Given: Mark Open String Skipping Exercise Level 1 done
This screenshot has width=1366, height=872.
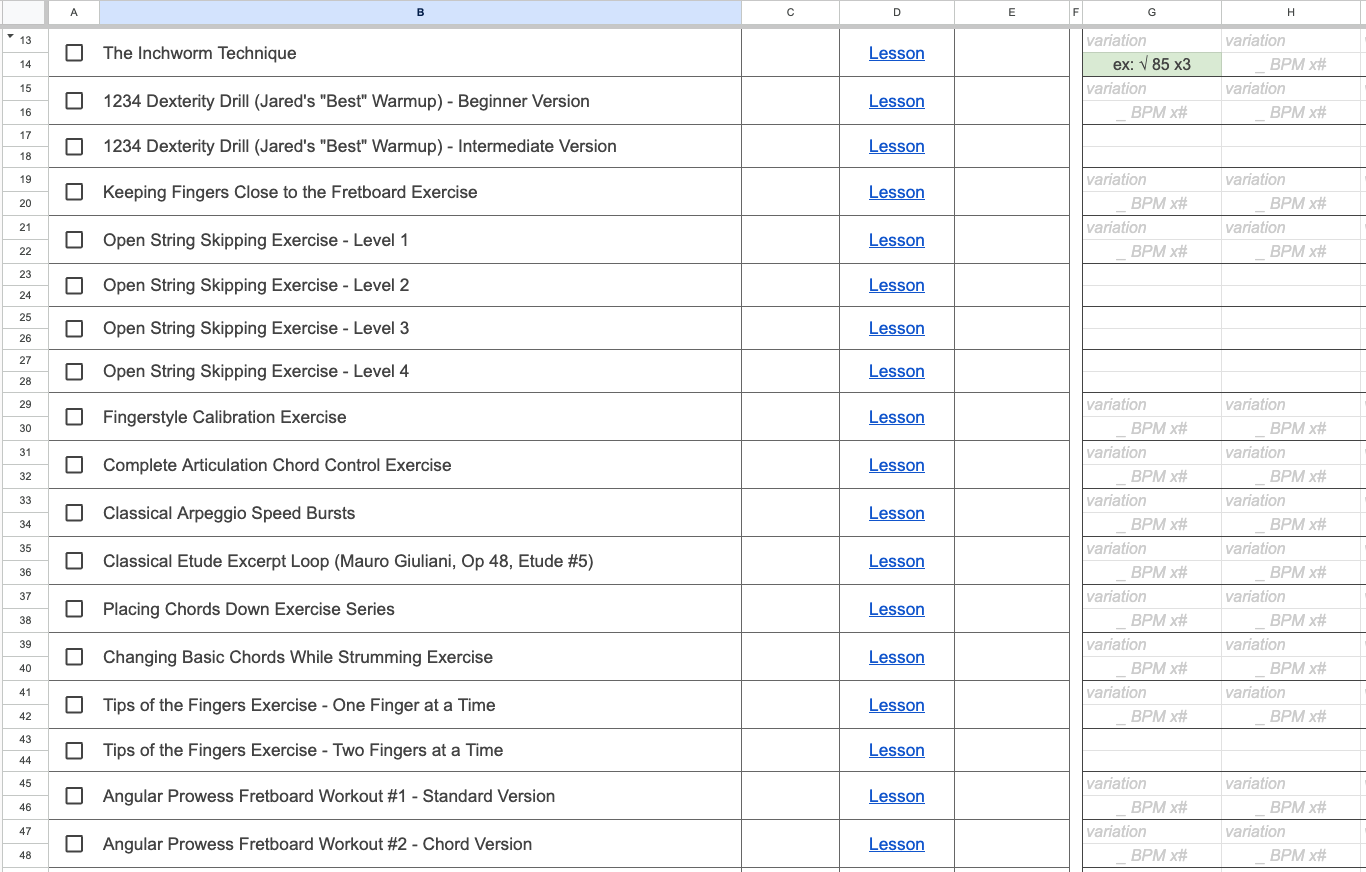Looking at the screenshot, I should pos(74,240).
